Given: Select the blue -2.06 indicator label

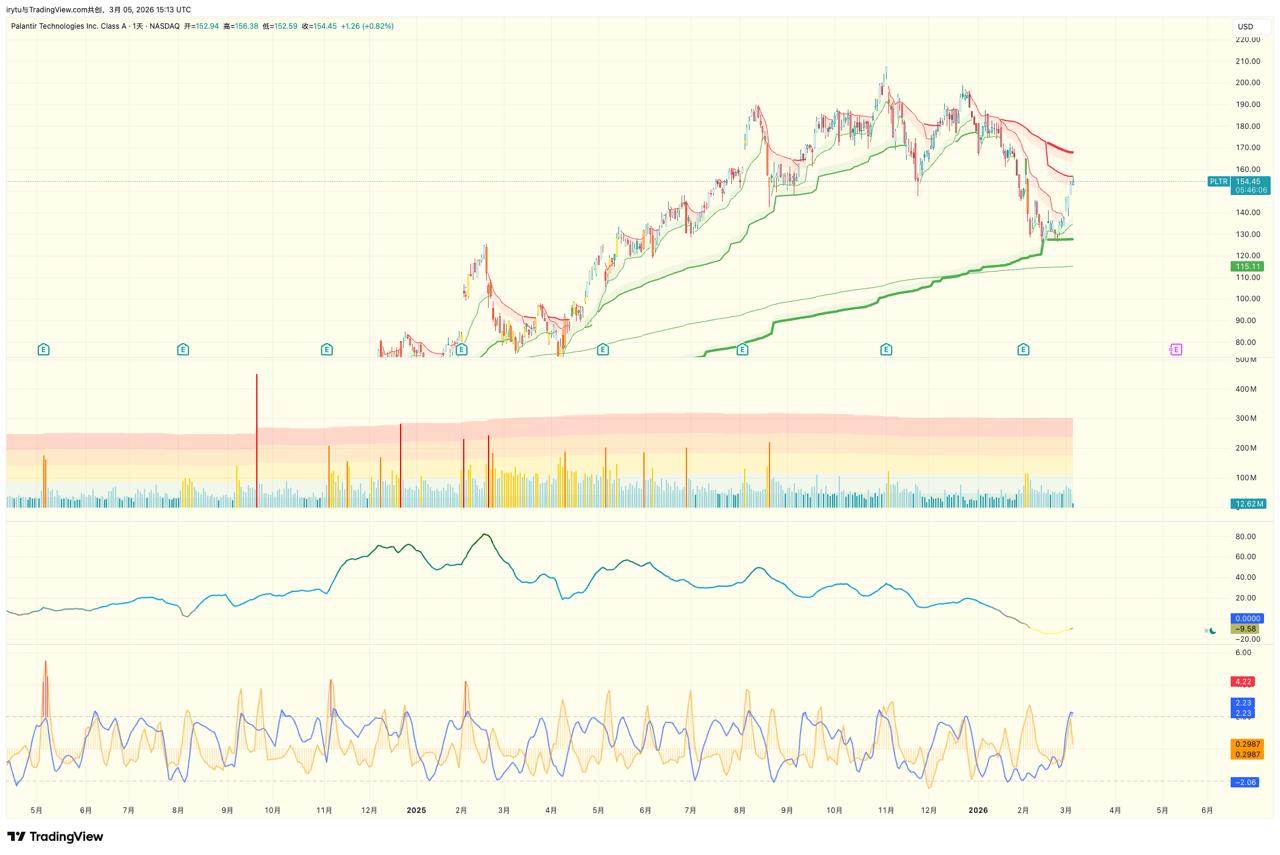Looking at the screenshot, I should pyautogui.click(x=1248, y=781).
